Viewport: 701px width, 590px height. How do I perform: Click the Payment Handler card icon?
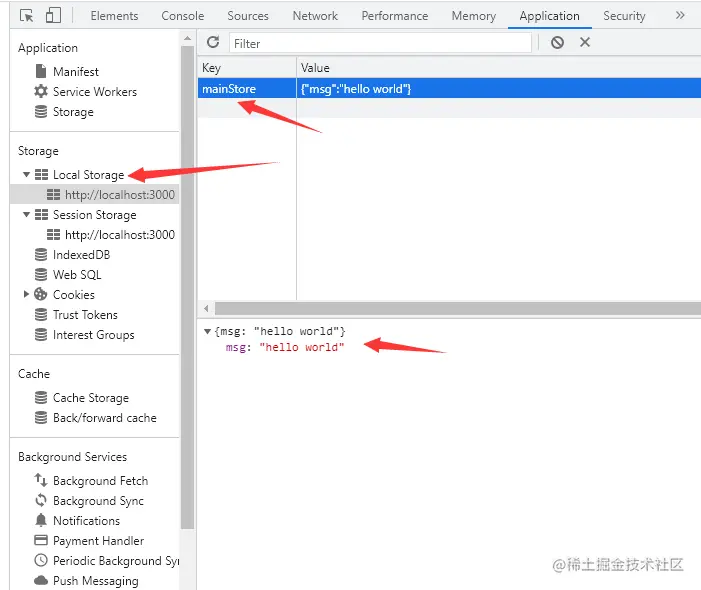41,540
